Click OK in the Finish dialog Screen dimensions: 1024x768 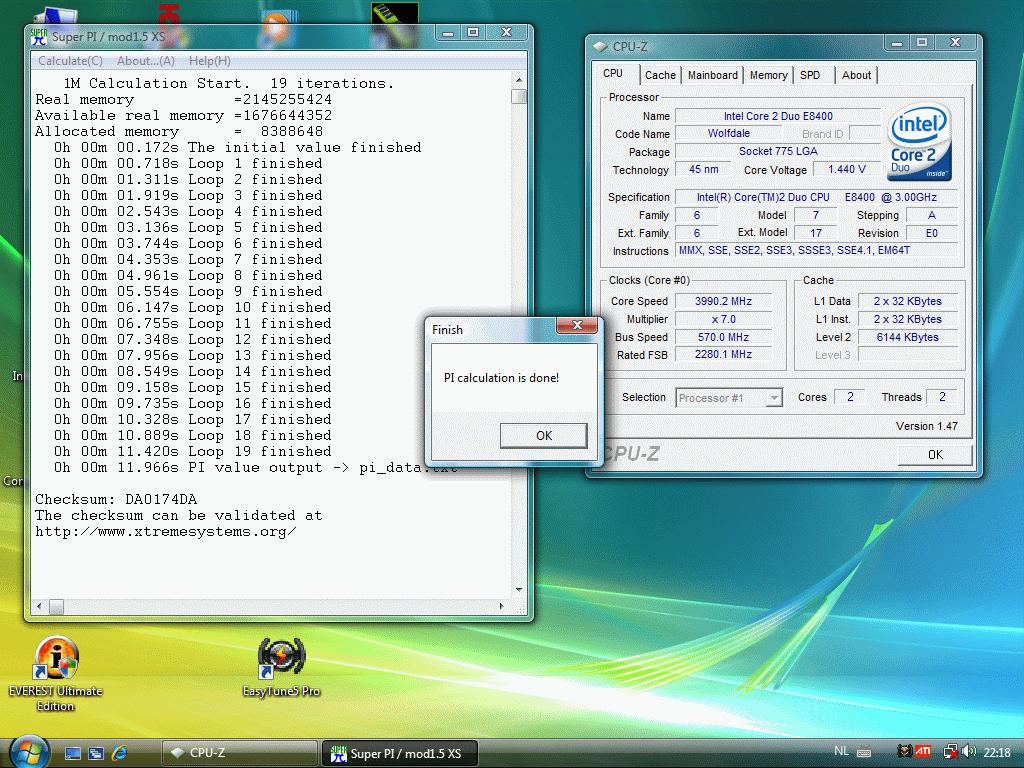543,436
